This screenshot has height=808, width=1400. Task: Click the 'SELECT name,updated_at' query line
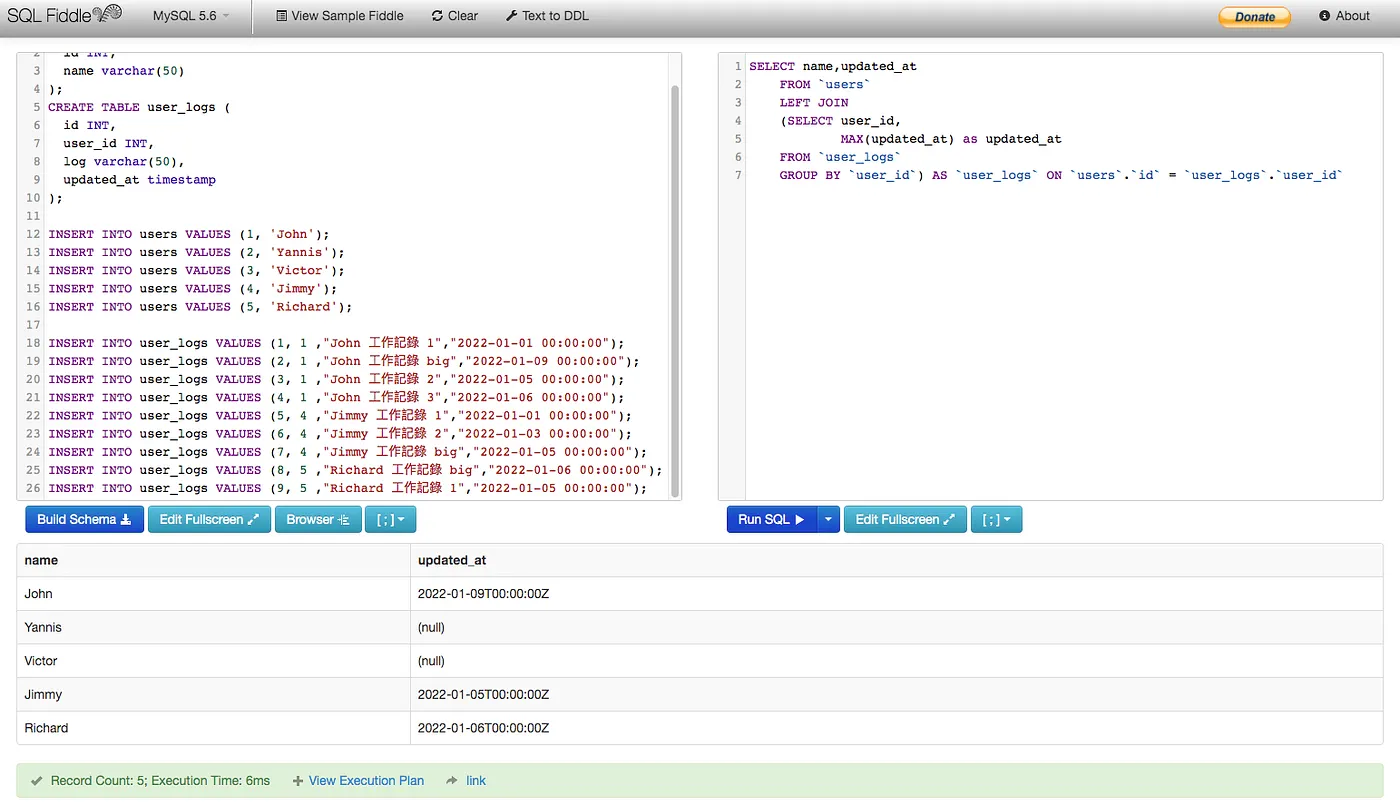click(833, 66)
